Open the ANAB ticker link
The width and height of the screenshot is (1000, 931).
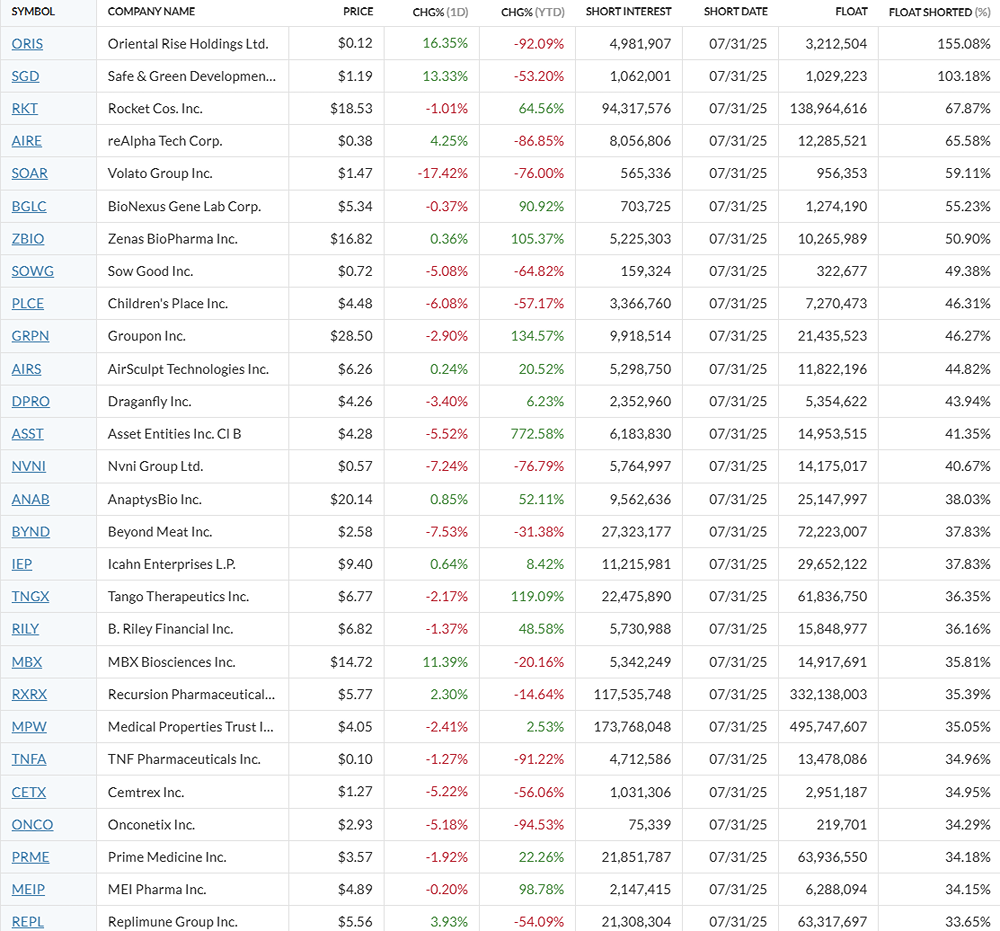tap(30, 501)
